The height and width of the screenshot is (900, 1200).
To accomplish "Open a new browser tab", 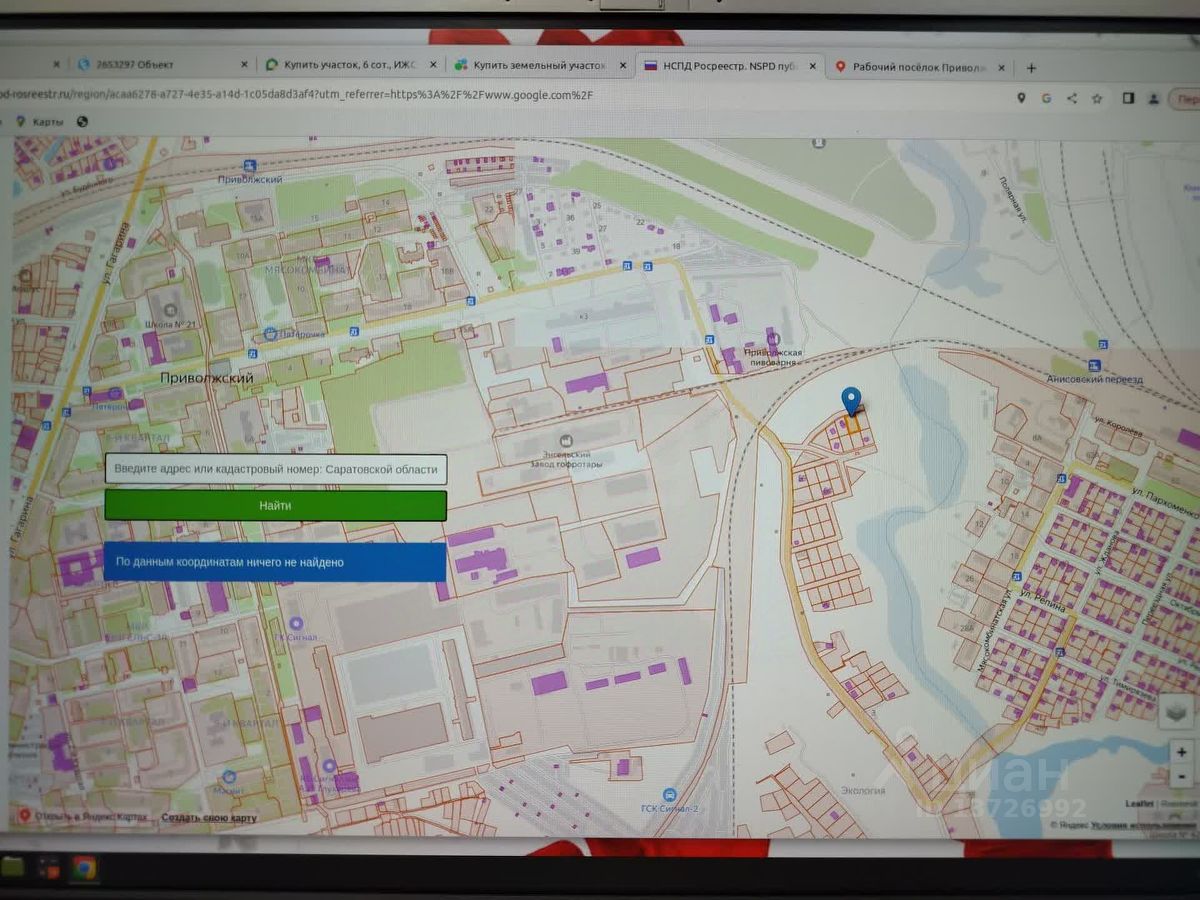I will [1031, 67].
